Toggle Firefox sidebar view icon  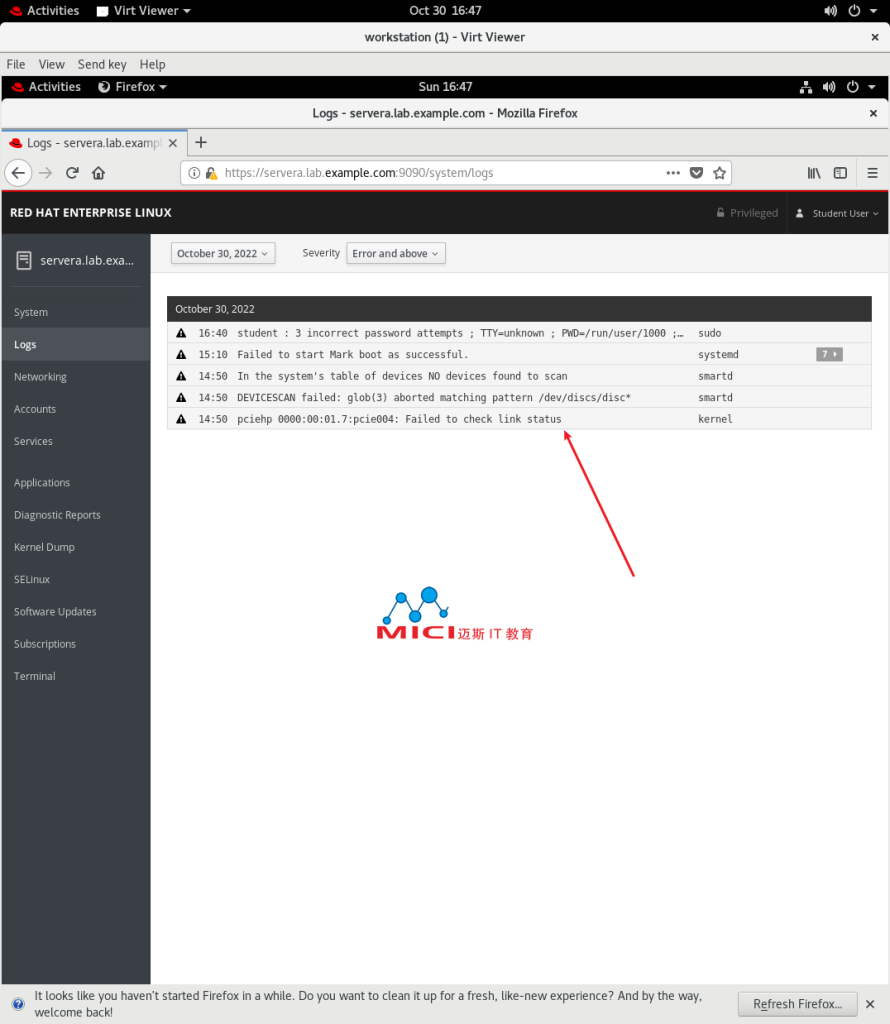(840, 173)
